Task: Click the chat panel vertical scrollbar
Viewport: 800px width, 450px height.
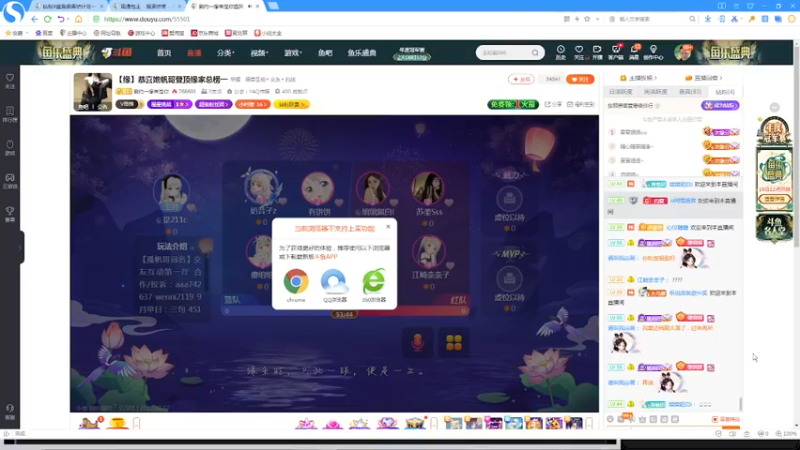Action: click(x=740, y=404)
